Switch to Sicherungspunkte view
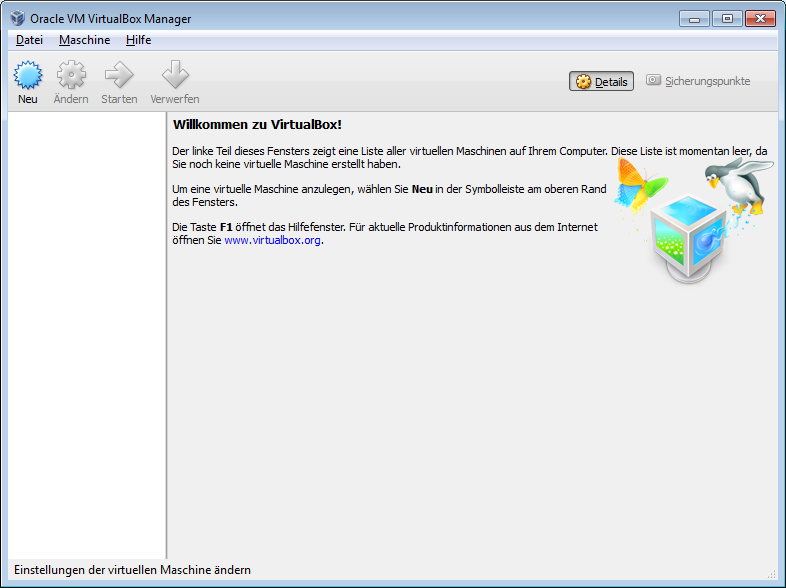Viewport: 786px width, 588px height. click(698, 81)
